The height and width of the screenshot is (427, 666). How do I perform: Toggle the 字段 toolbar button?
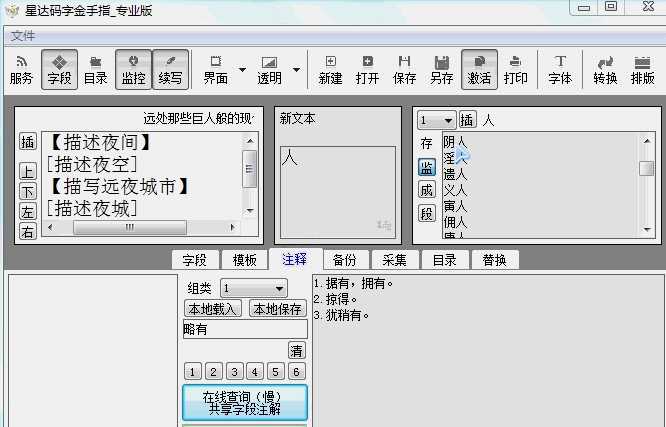tap(59, 70)
